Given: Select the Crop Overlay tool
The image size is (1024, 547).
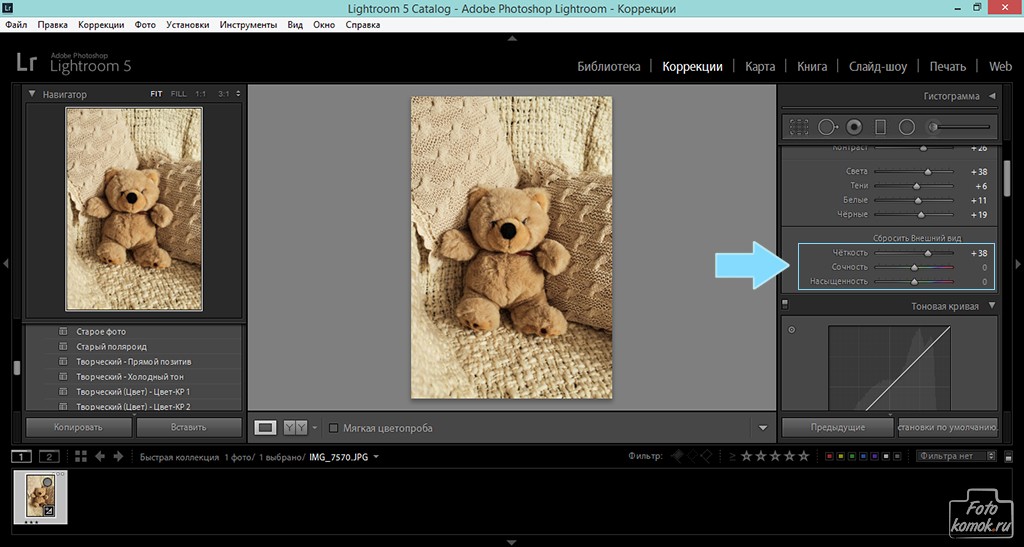Looking at the screenshot, I should pos(799,127).
